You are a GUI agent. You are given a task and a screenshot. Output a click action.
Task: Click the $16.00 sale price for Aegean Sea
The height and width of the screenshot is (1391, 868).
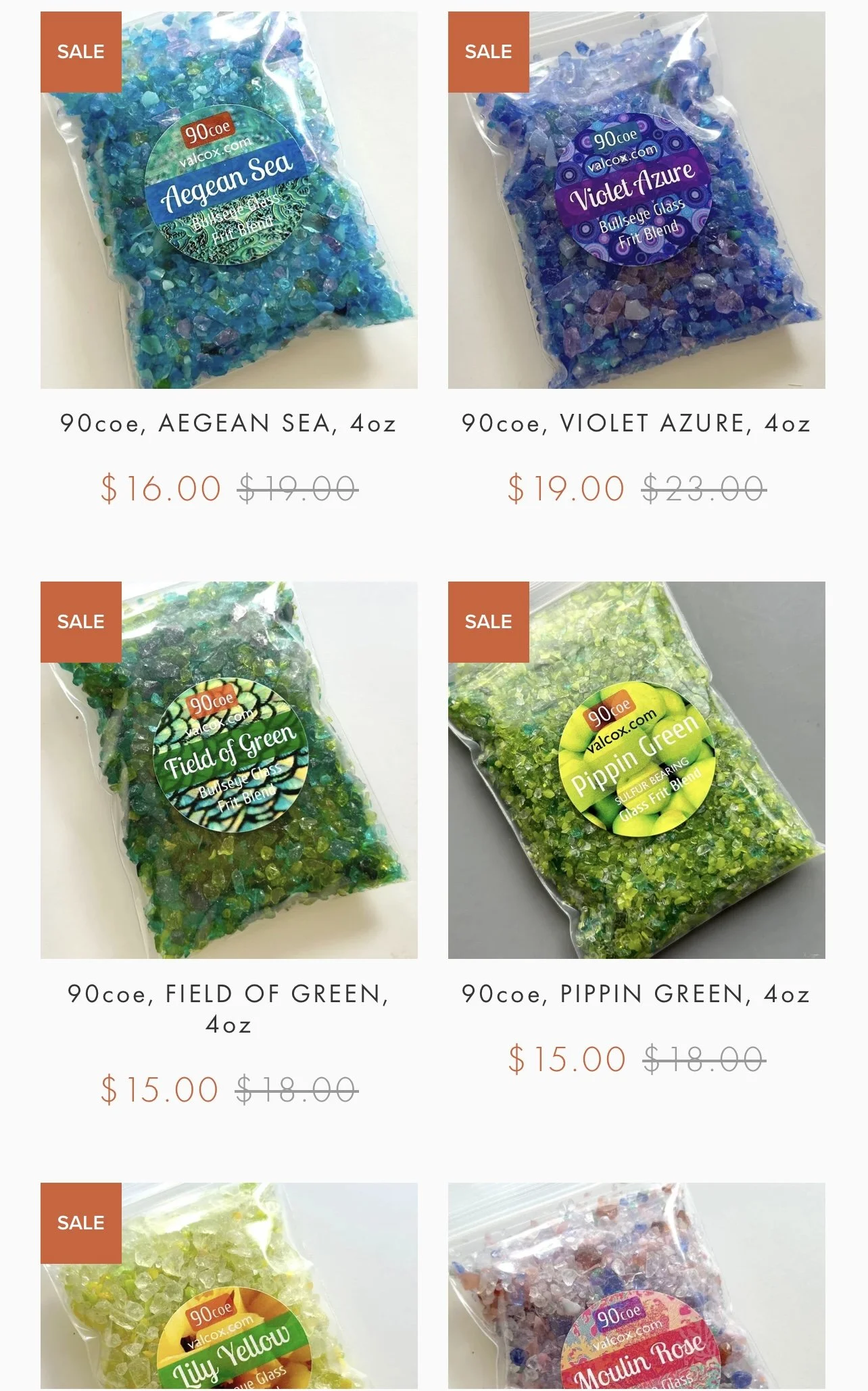[161, 489]
